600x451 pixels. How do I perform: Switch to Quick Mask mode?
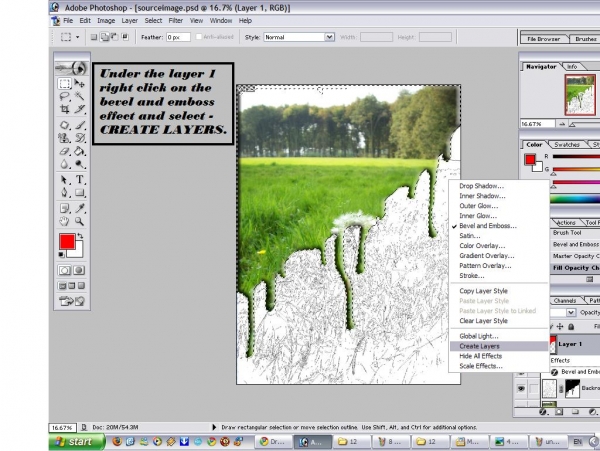[x=79, y=270]
